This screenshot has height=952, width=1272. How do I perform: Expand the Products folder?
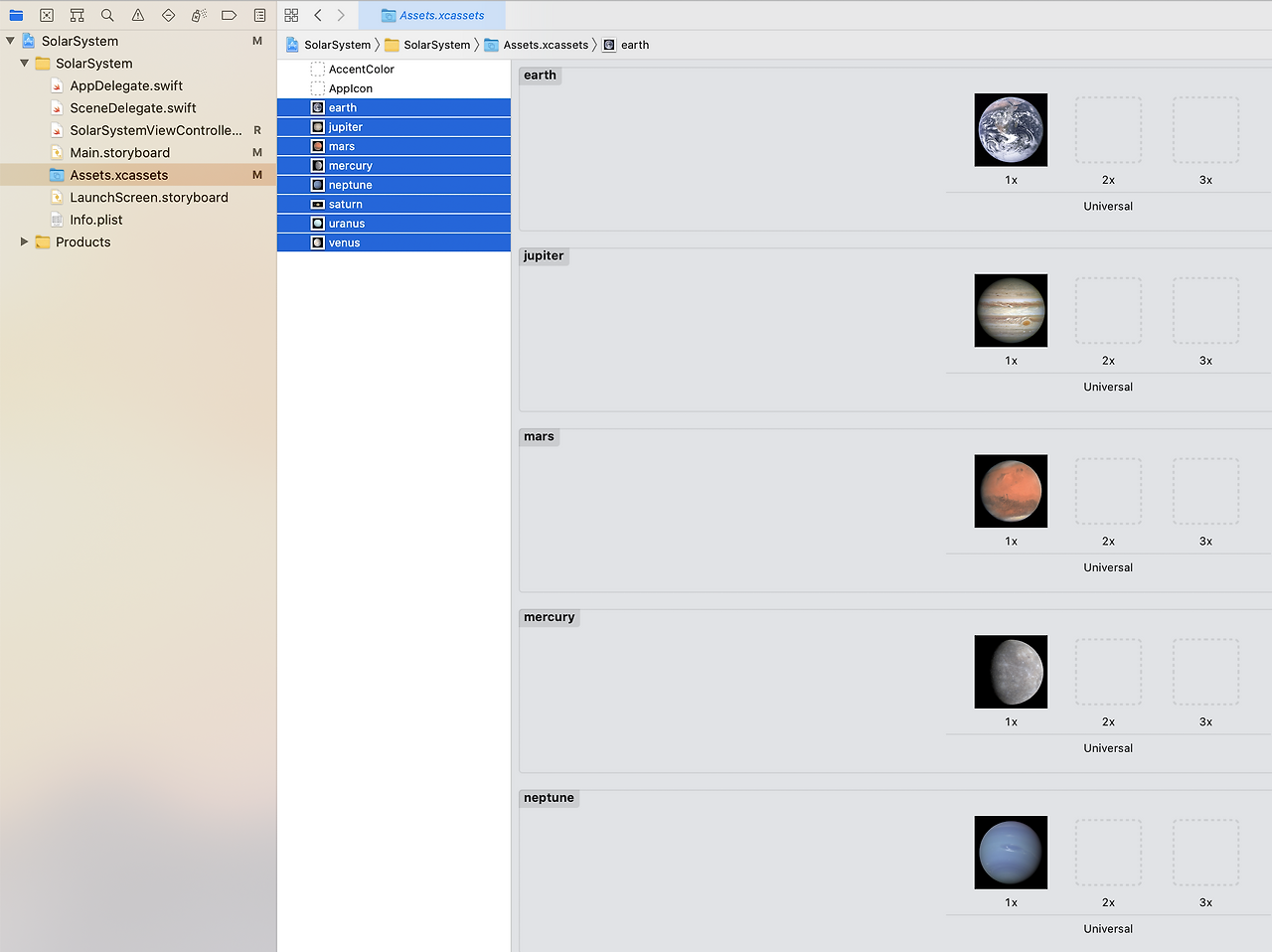[24, 241]
